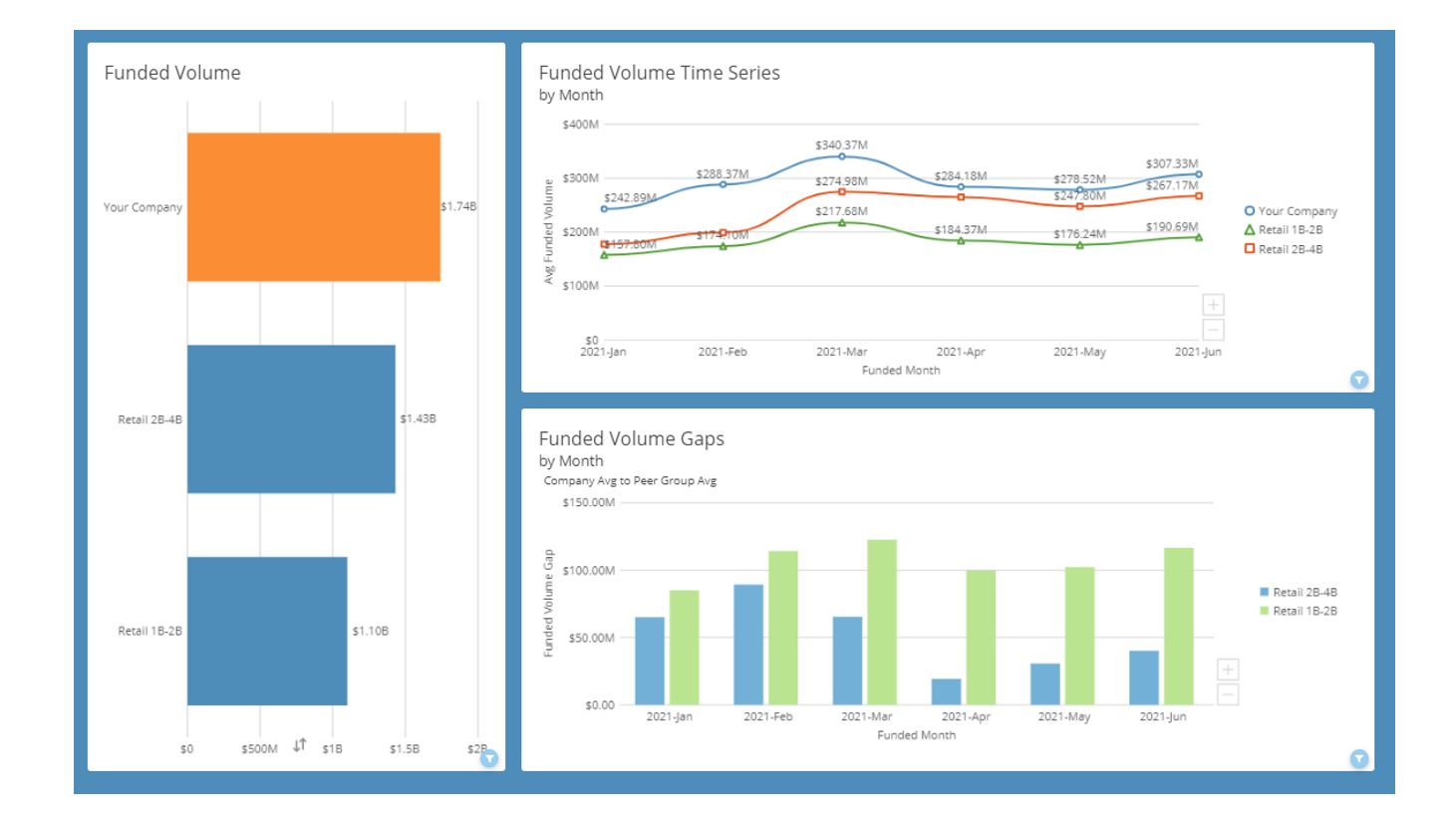This screenshot has width=1456, height=819.
Task: Hide Retail 2B-4B bars in Gaps legend
Action: [x=1299, y=592]
